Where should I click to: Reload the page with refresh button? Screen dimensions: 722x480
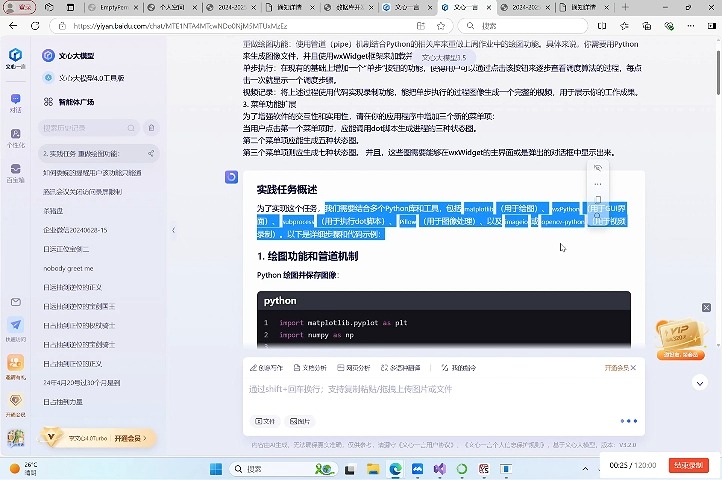coord(35,26)
